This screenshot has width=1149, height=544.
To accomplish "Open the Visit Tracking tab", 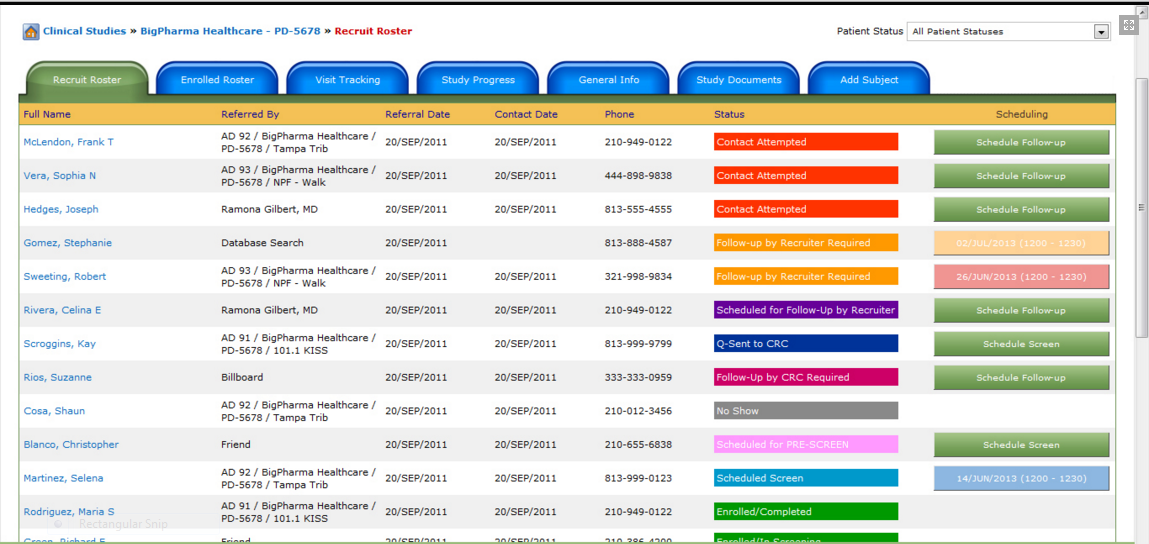I will click(x=348, y=79).
